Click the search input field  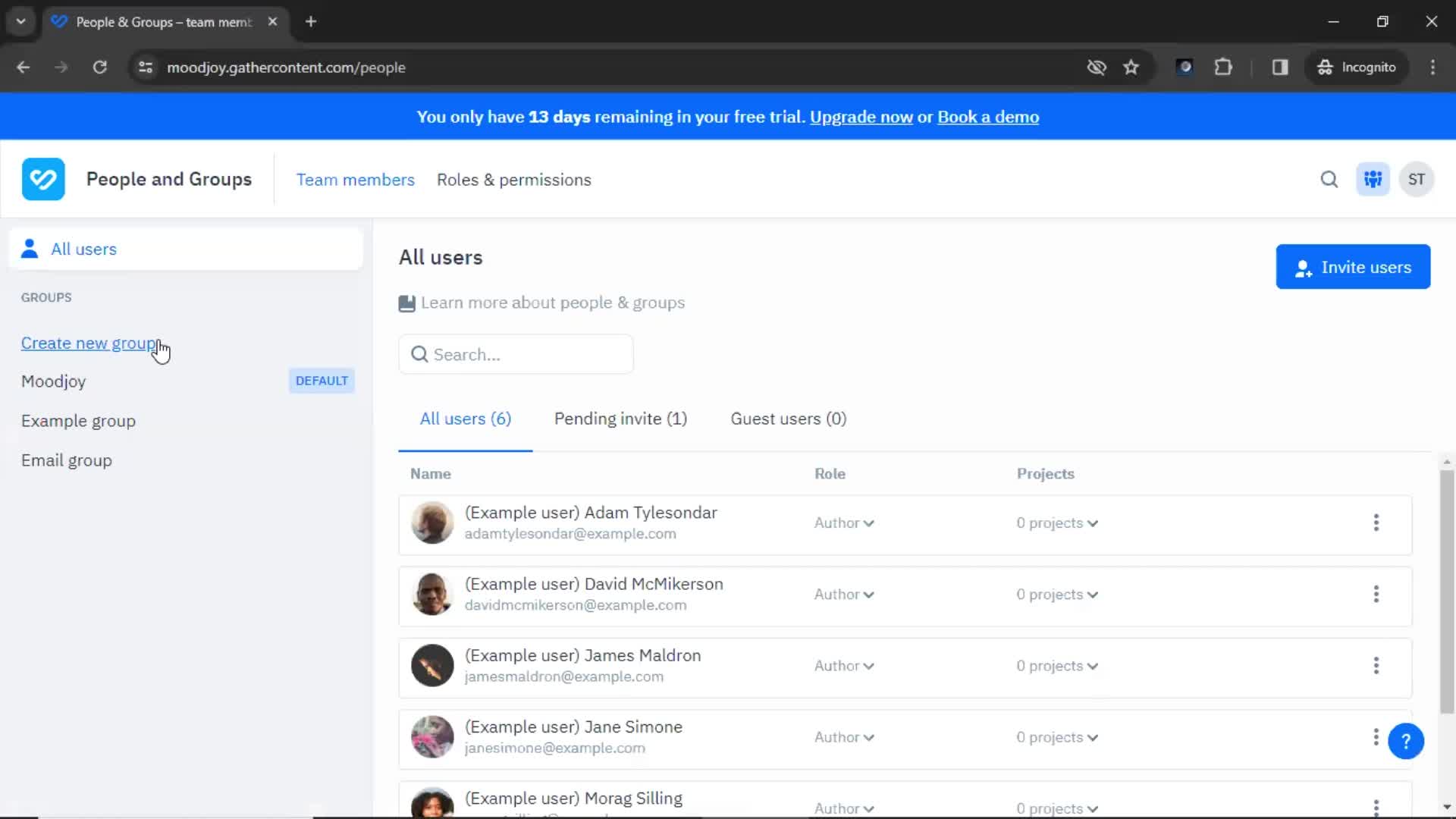pos(515,354)
